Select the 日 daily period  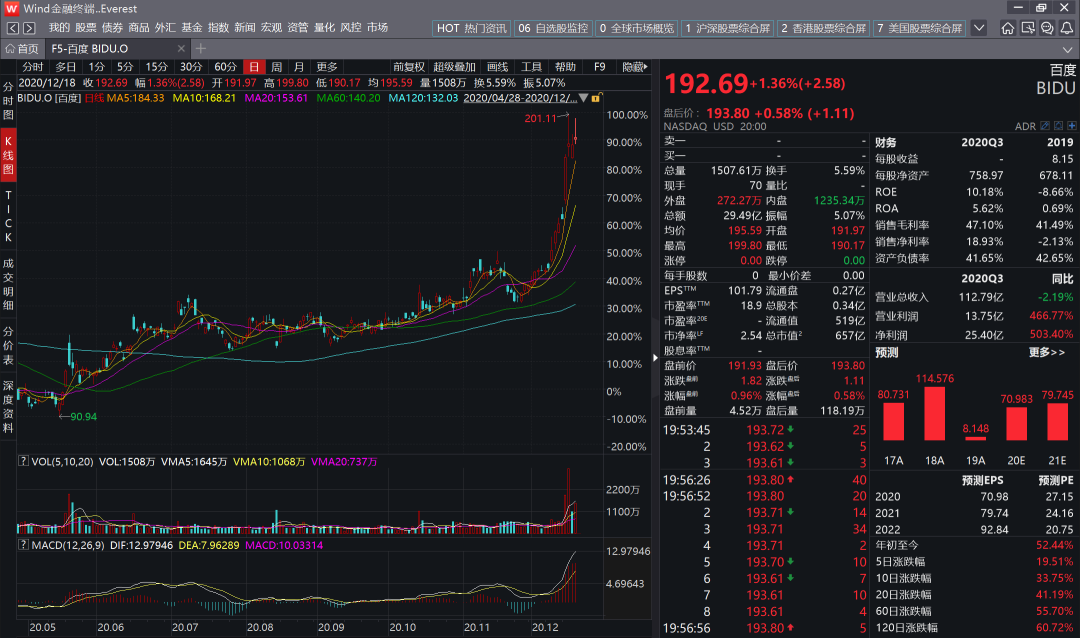tap(254, 67)
